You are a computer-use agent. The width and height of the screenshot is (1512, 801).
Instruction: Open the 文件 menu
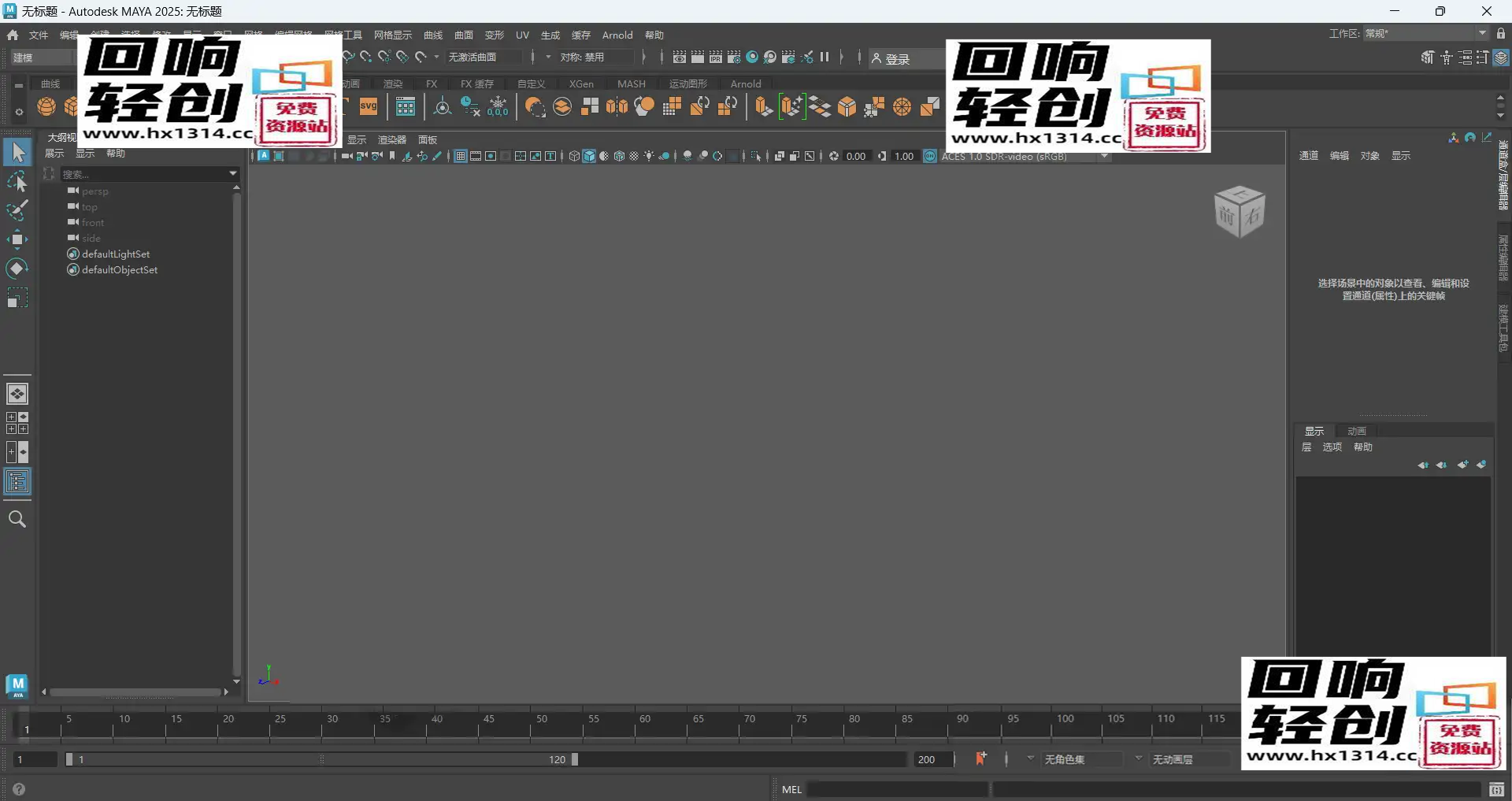[39, 35]
